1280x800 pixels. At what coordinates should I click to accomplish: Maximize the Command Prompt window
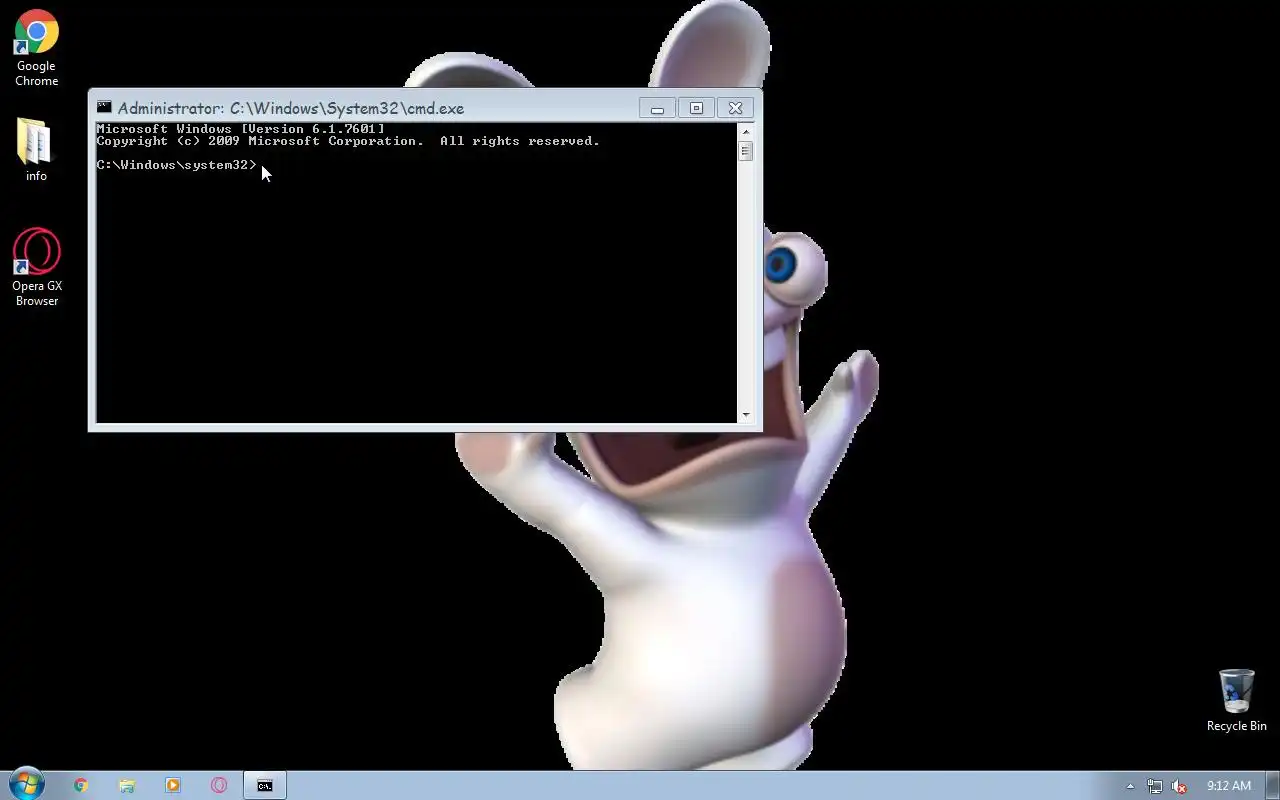click(696, 108)
